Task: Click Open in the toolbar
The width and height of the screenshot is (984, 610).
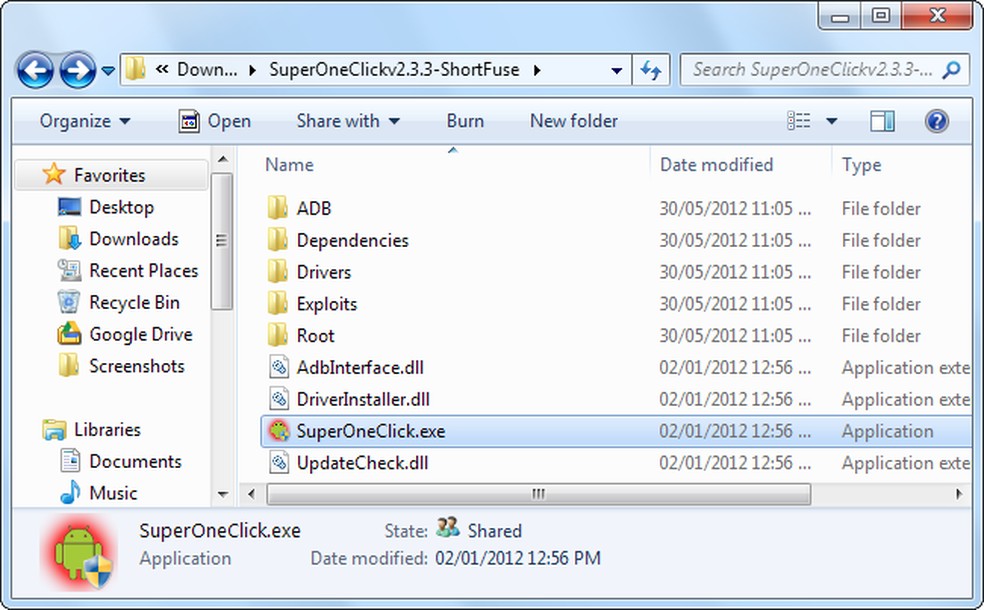Action: point(215,120)
